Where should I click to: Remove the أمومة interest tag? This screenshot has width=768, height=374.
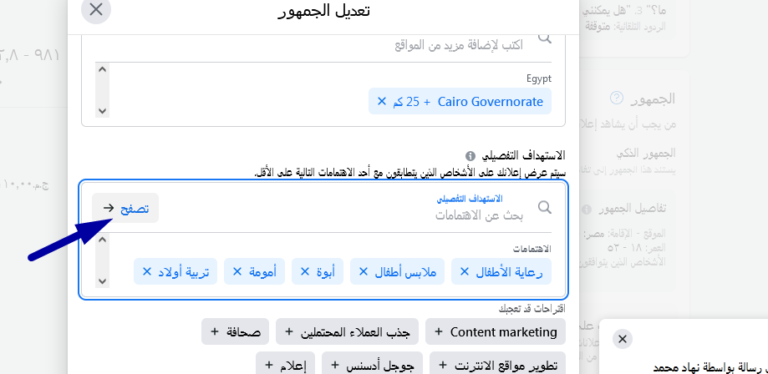(237, 271)
